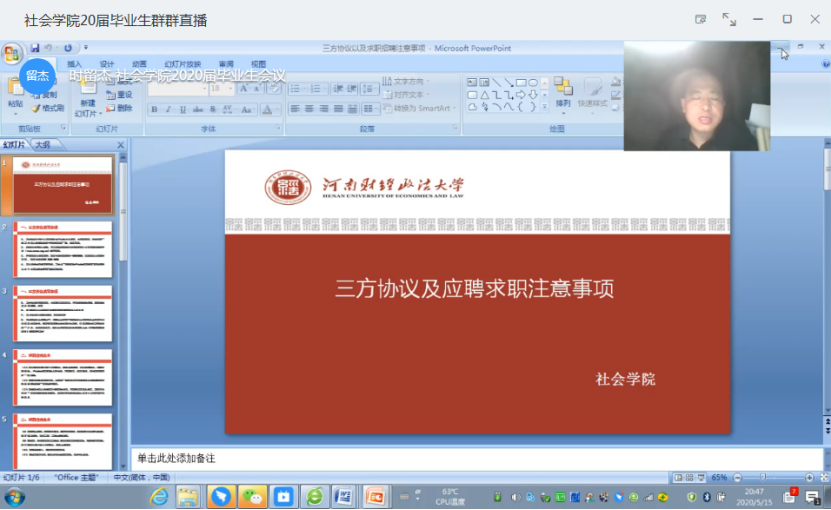Click 重设 Reset slide button
Image resolution: width=831 pixels, height=510 pixels.
pyautogui.click(x=119, y=95)
